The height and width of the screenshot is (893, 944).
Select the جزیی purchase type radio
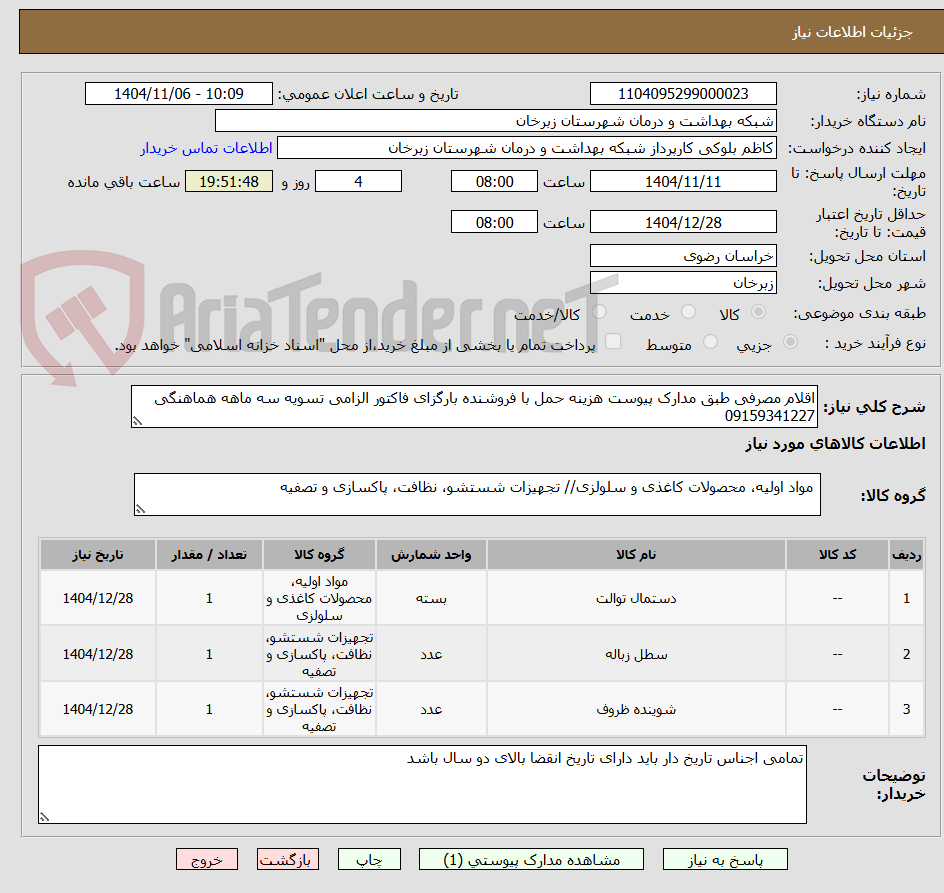[x=790, y=342]
